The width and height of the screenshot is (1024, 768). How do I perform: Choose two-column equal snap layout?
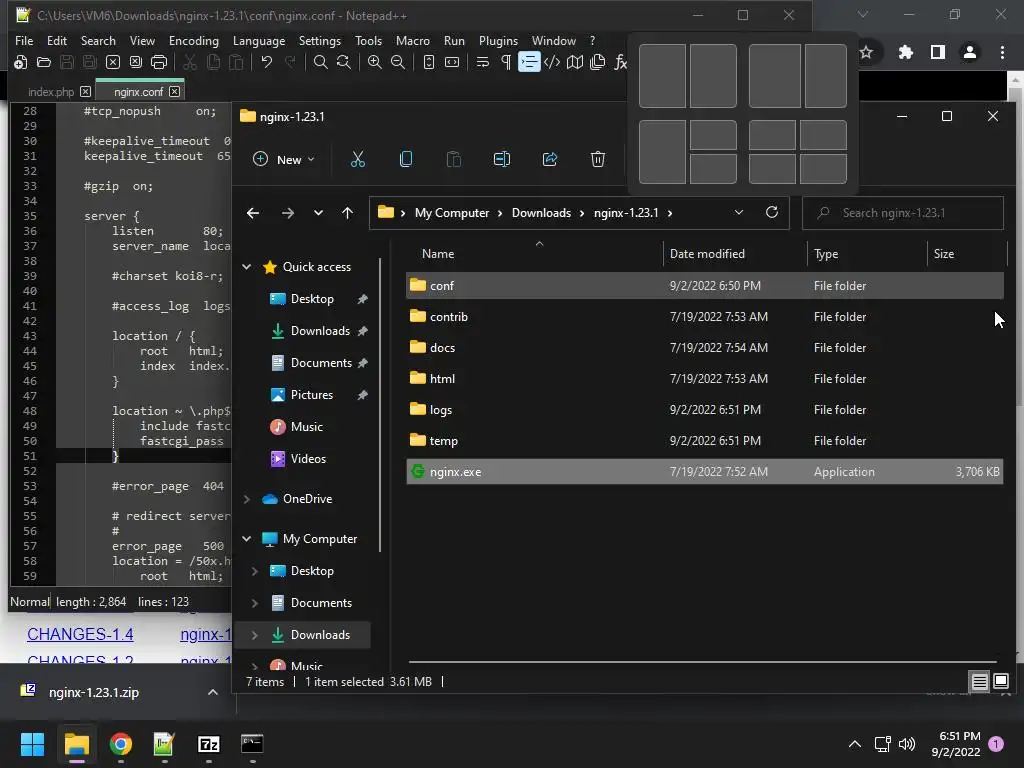[x=688, y=76]
